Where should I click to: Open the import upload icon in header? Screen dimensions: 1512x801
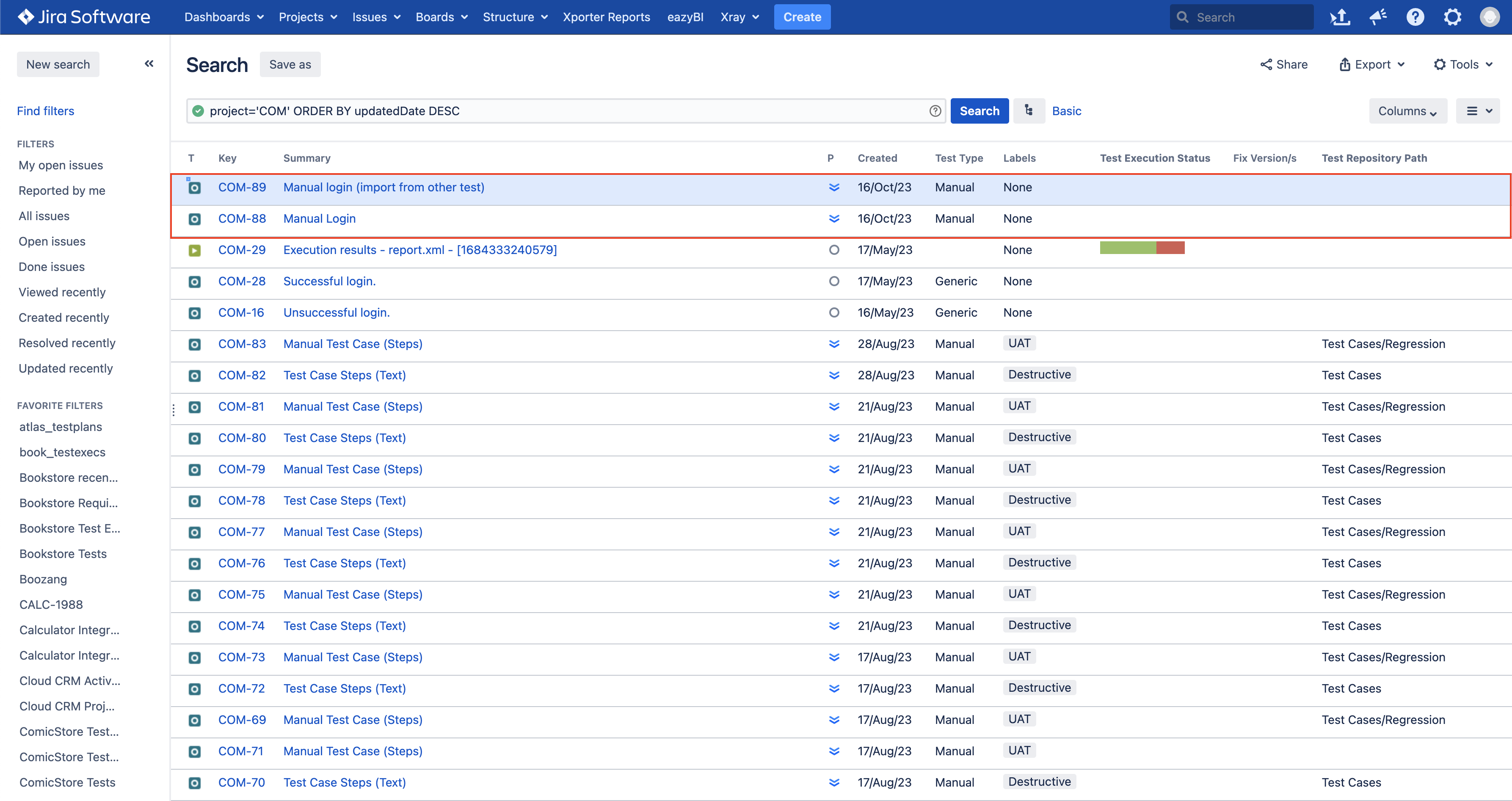pyautogui.click(x=1340, y=17)
